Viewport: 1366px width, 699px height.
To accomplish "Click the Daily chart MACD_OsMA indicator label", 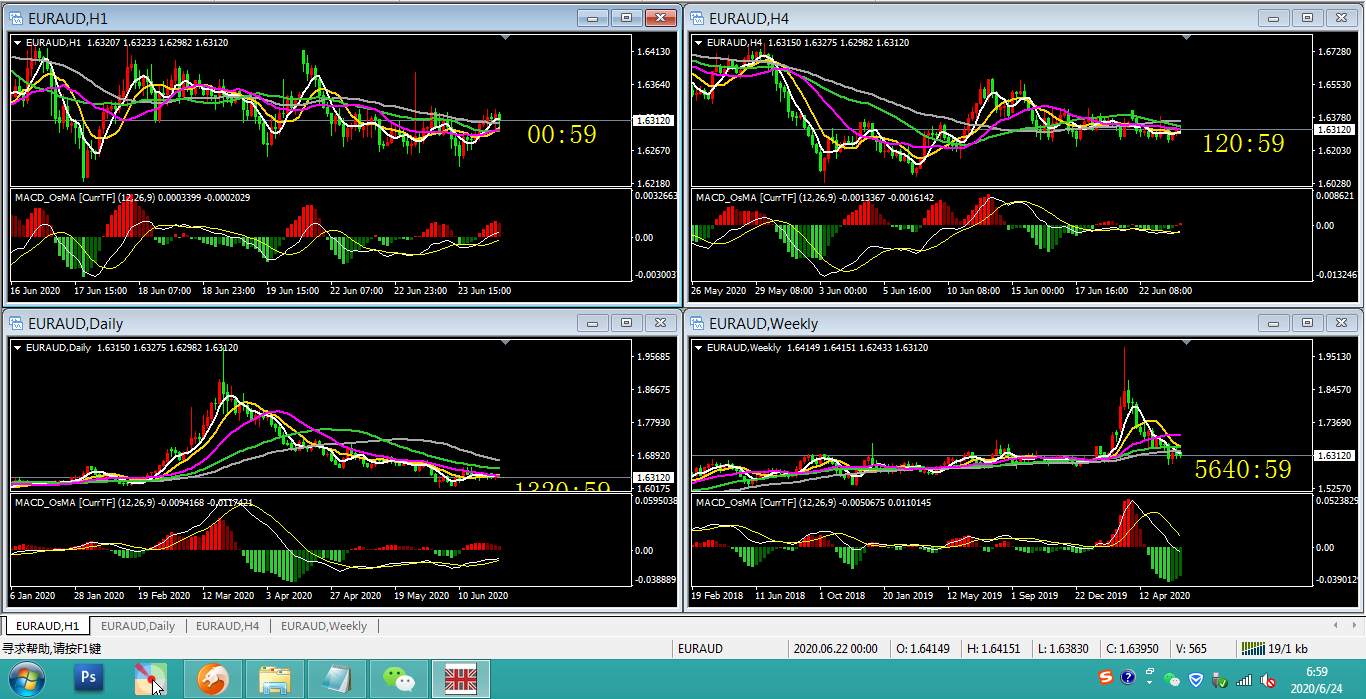I will 133,503.
